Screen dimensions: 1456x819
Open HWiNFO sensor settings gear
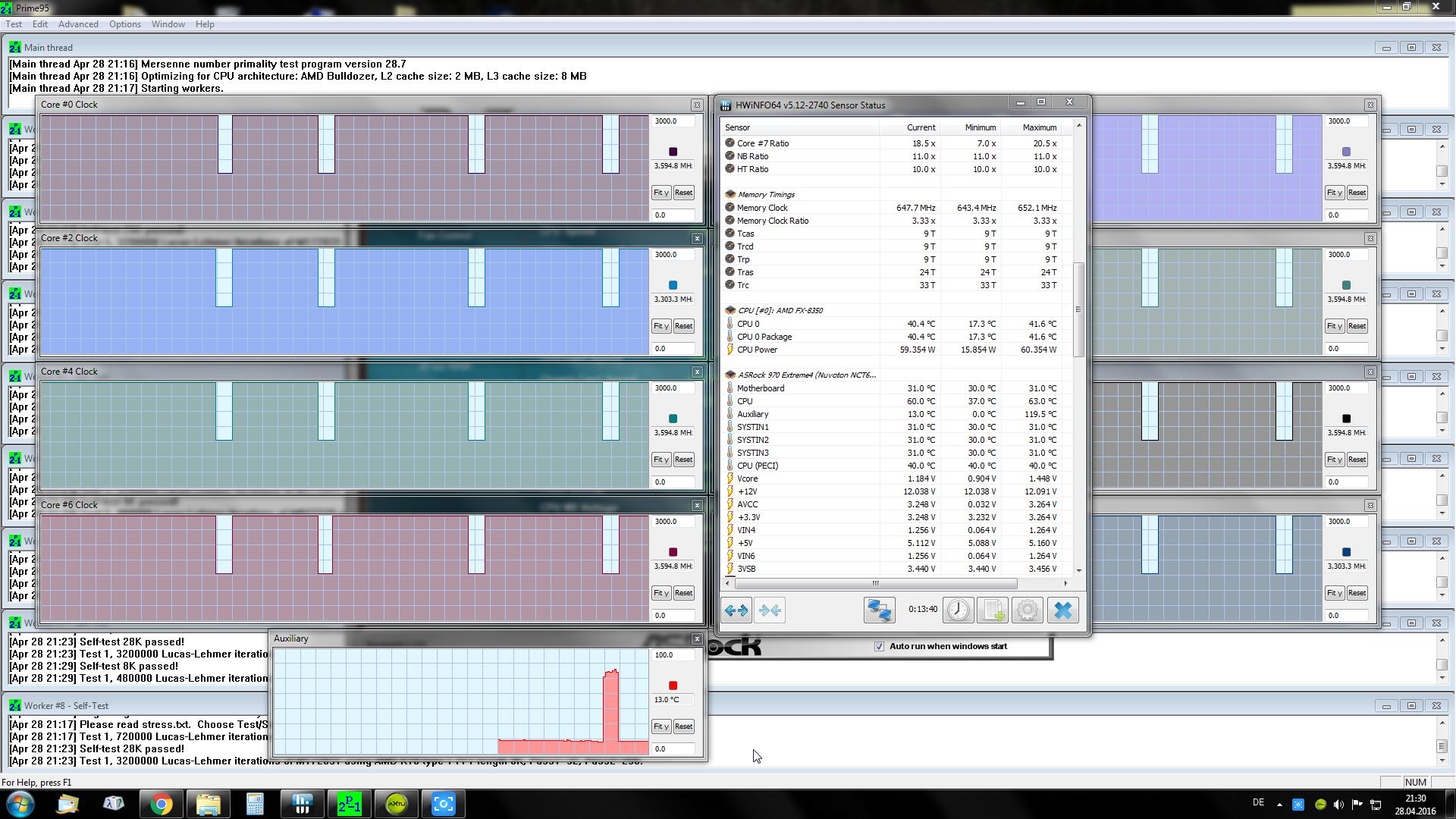click(x=1028, y=610)
